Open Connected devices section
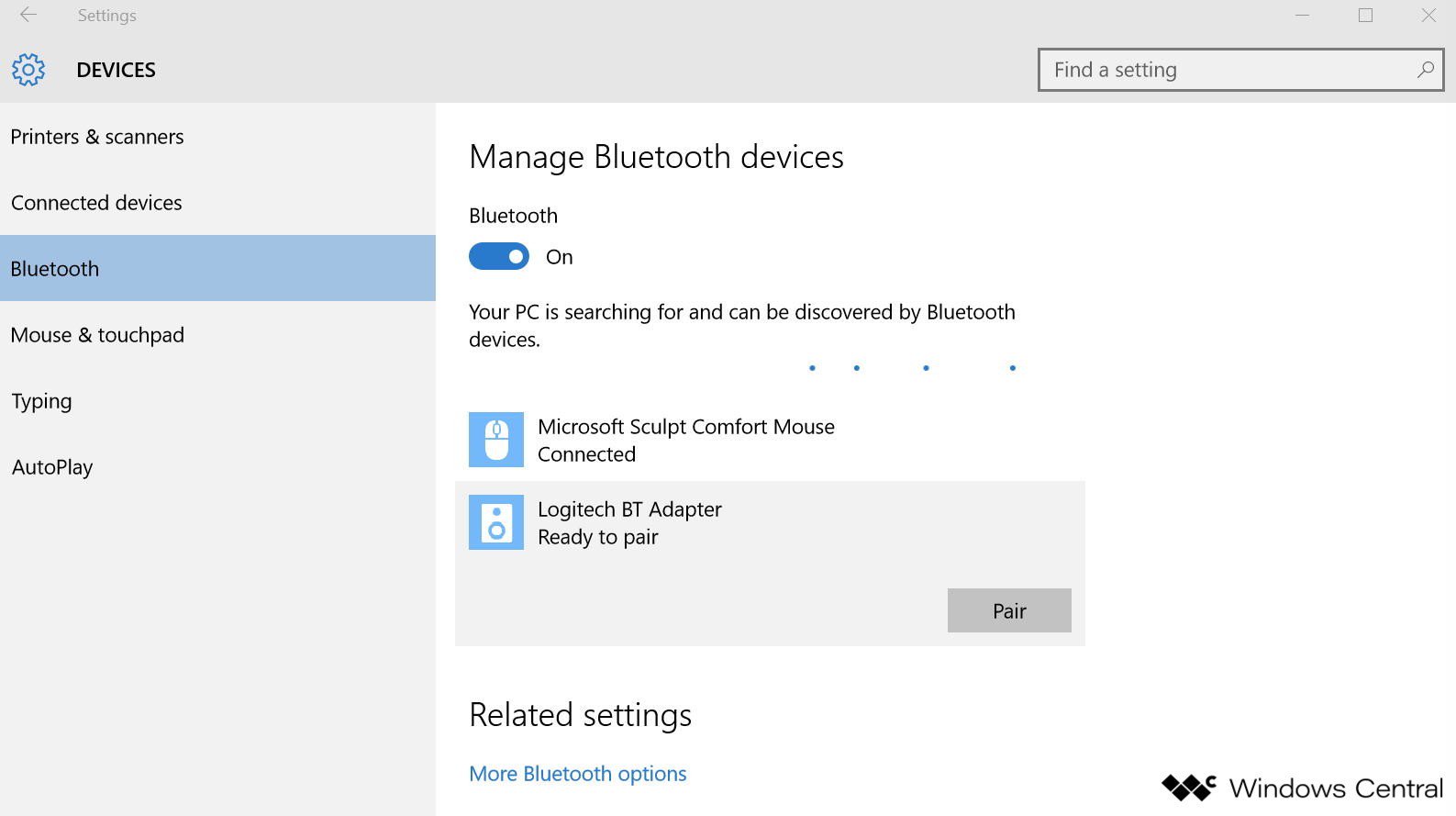This screenshot has height=816, width=1456. (x=217, y=203)
